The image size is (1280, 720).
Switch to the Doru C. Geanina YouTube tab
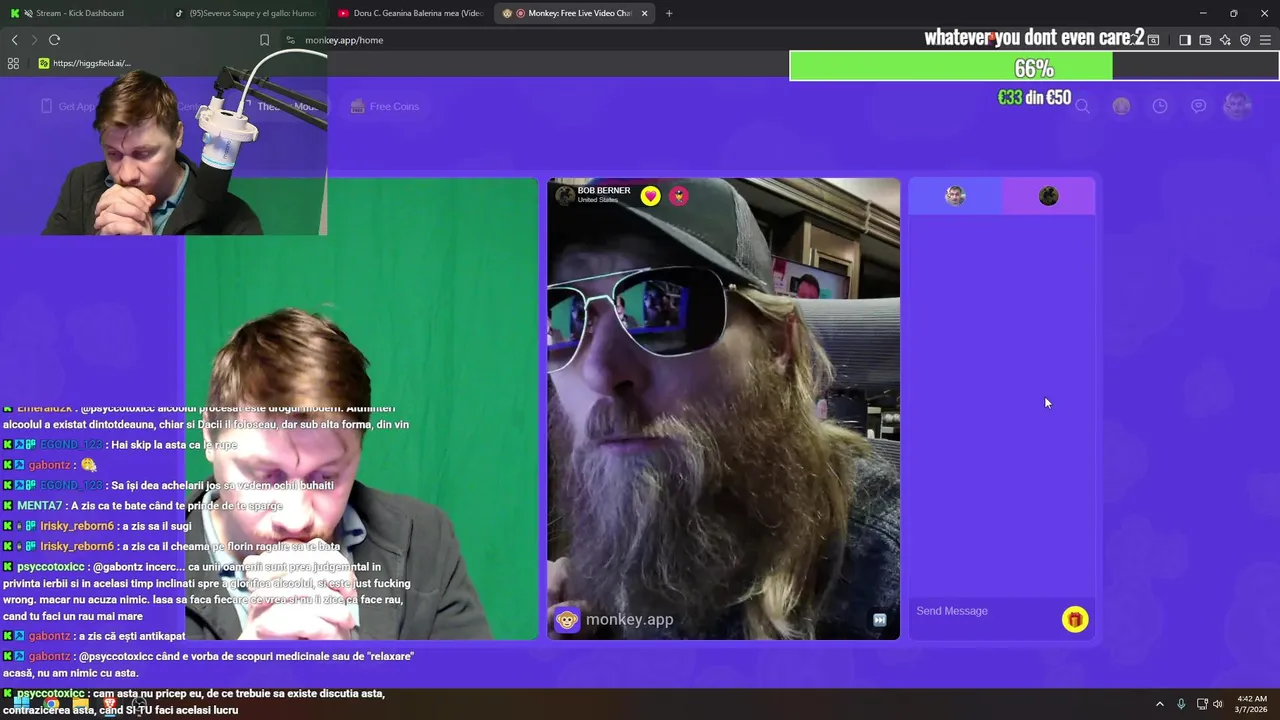410,13
